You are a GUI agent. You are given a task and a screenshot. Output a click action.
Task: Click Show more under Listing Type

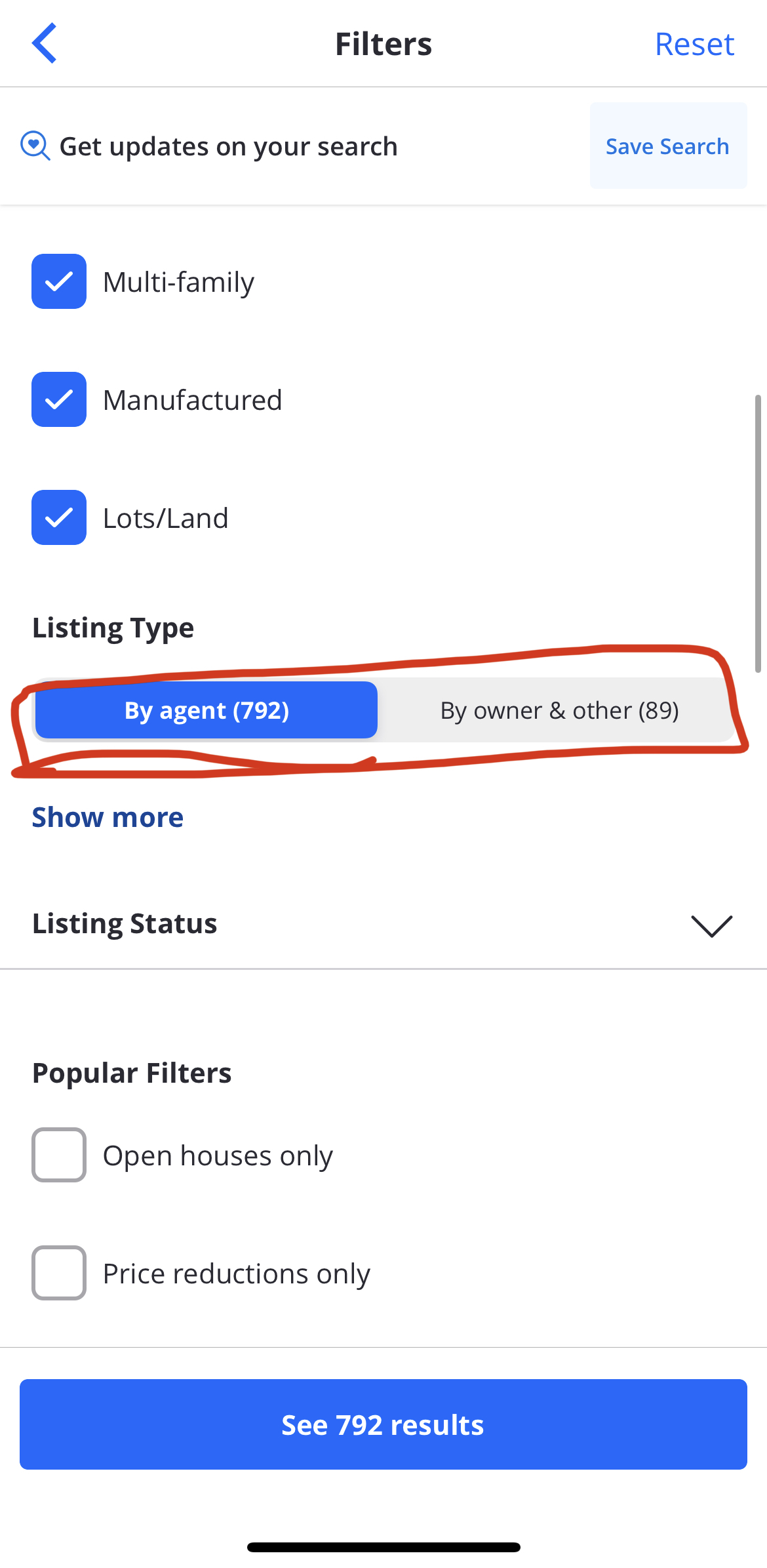(108, 817)
